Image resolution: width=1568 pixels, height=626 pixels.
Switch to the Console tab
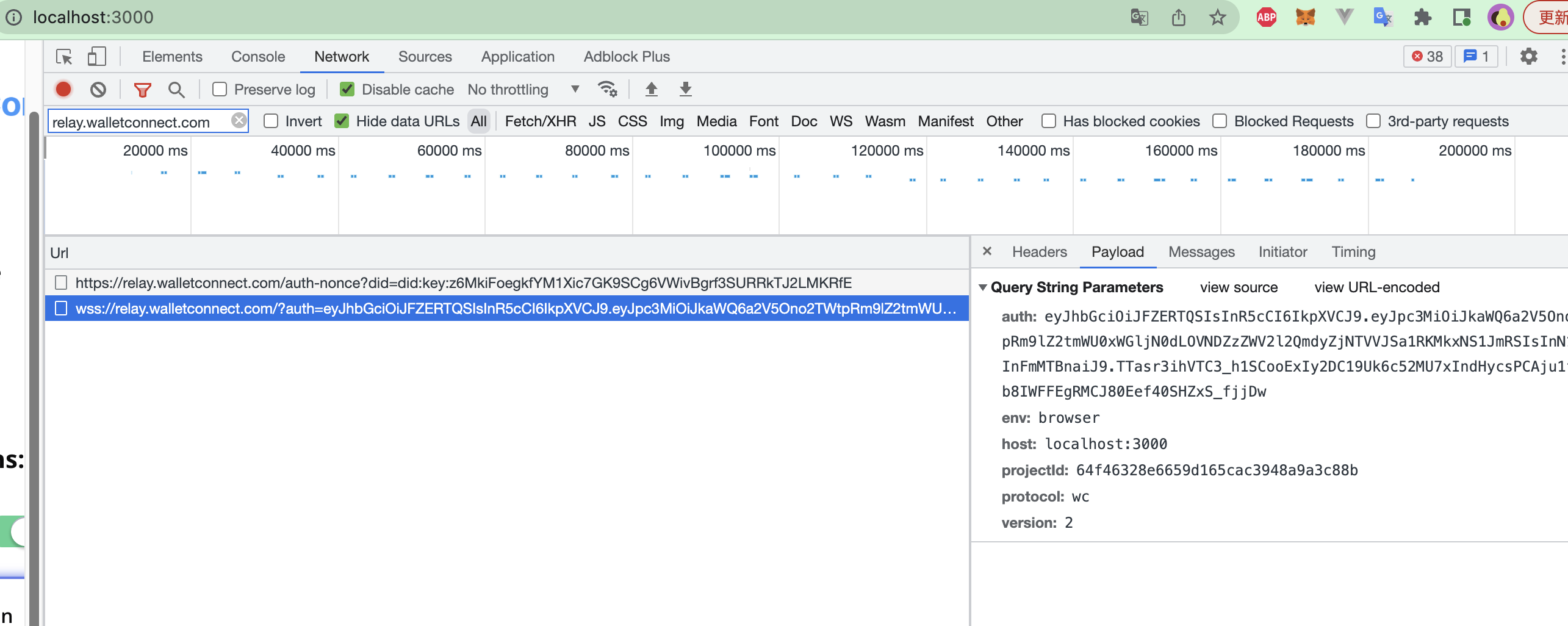point(258,57)
